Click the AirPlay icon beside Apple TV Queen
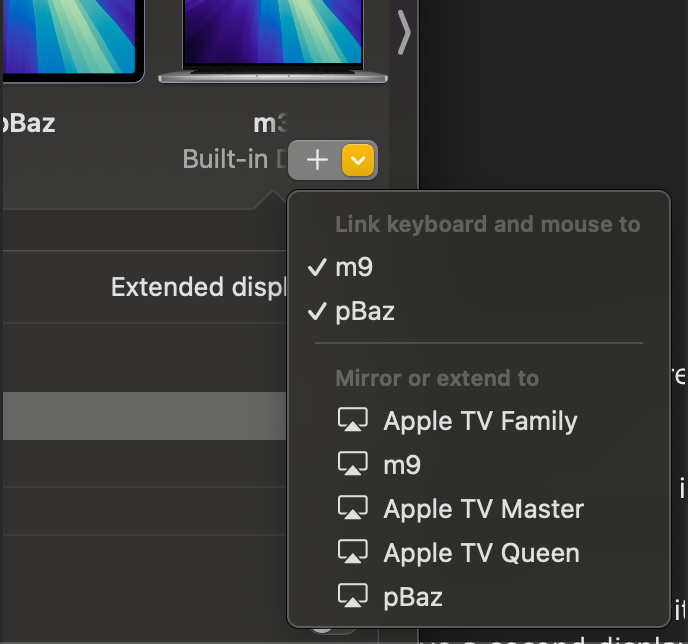This screenshot has width=688, height=644. (x=352, y=553)
